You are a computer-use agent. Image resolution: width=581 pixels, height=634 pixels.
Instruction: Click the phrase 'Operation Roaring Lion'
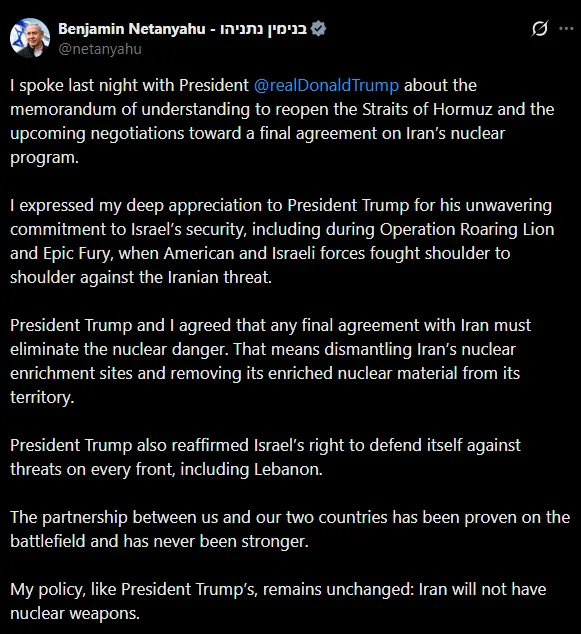[467, 230]
